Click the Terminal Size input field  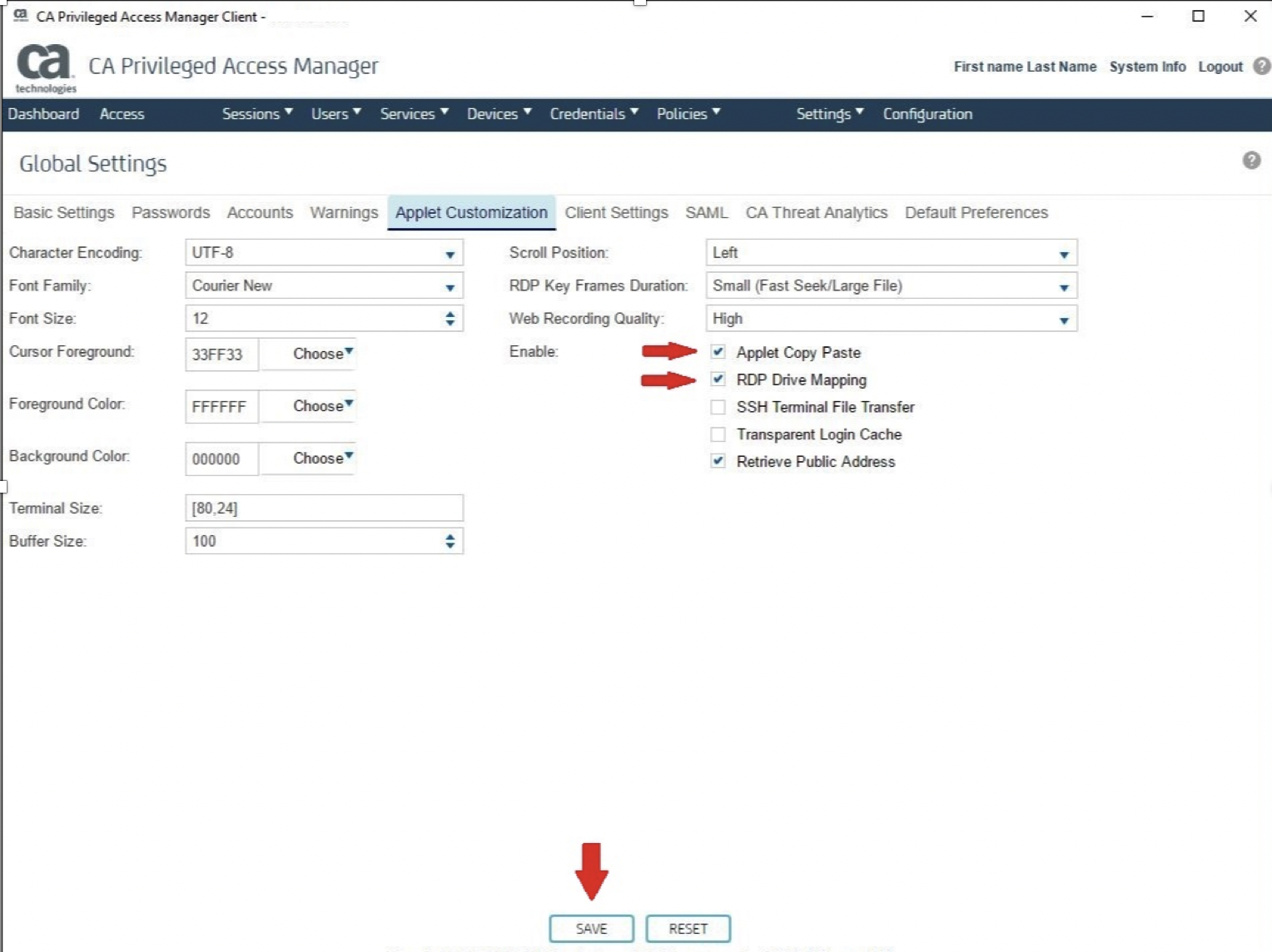[324, 508]
